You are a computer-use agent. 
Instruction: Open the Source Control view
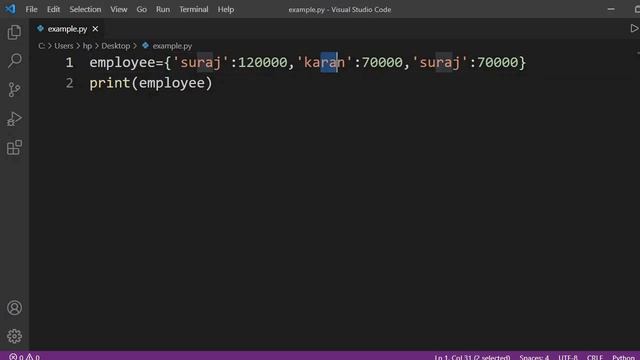point(14,90)
